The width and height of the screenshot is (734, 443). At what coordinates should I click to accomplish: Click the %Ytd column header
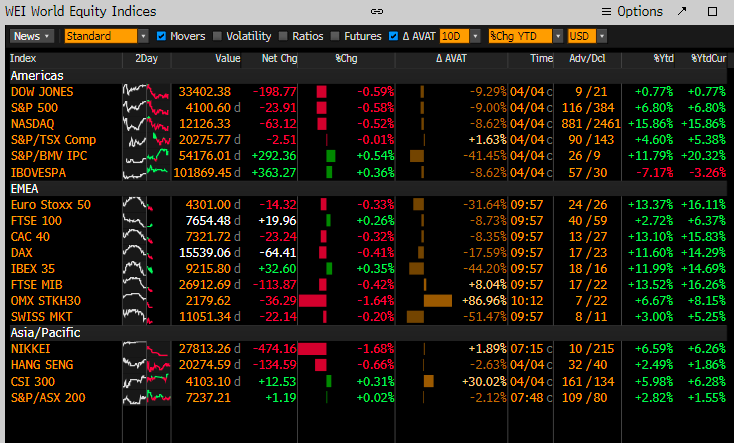[x=664, y=59]
